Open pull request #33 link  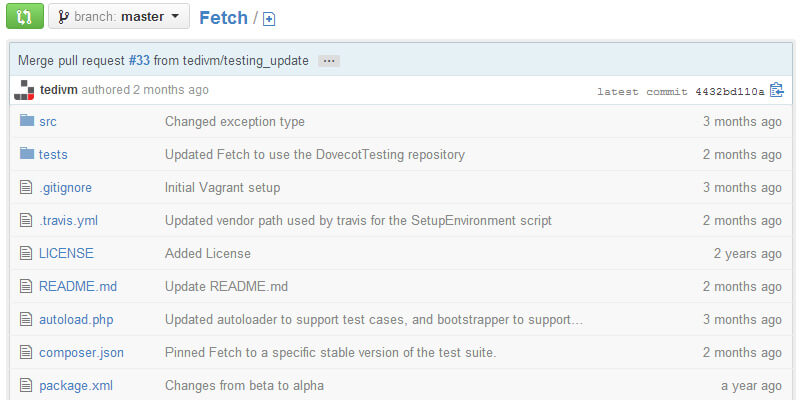click(x=139, y=60)
